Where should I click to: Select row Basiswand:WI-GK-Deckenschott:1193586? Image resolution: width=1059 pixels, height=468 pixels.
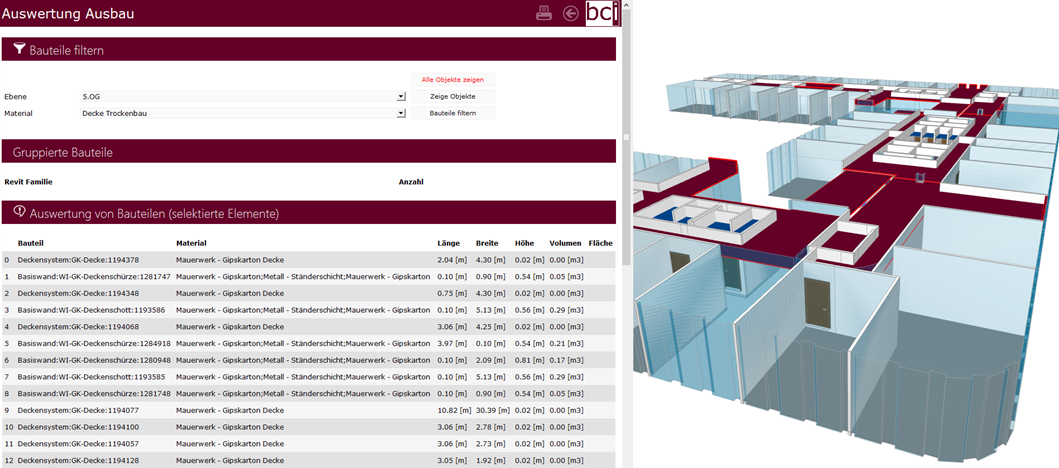pyautogui.click(x=309, y=310)
